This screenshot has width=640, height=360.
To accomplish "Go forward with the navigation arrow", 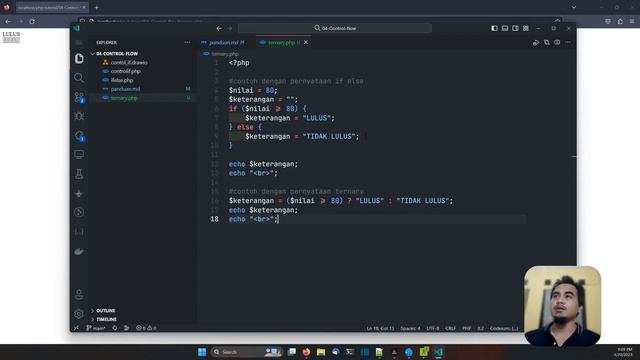I will [x=230, y=28].
